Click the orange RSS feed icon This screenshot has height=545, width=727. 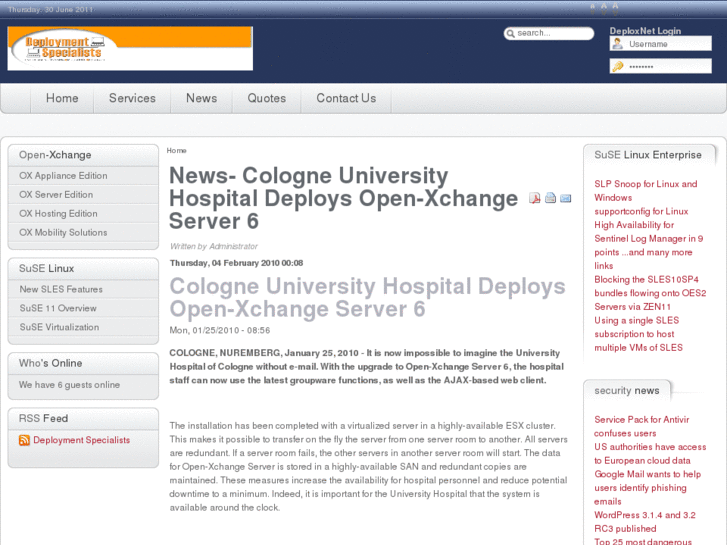[24, 440]
